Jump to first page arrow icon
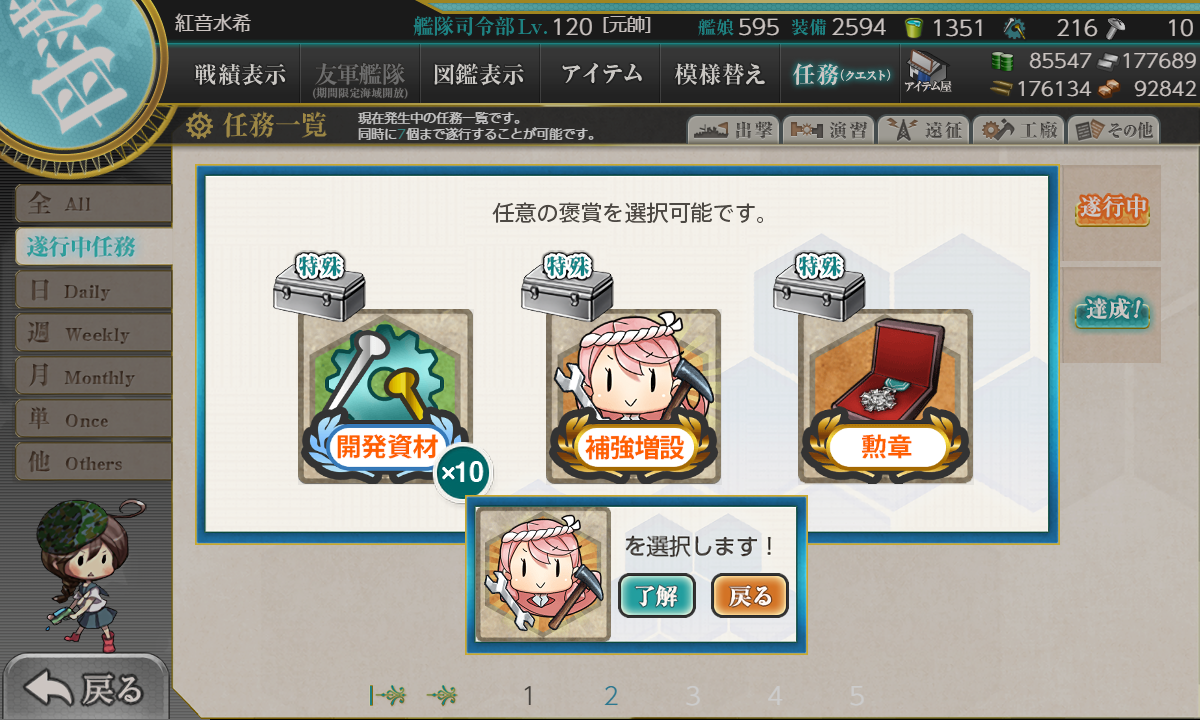This screenshot has height=720, width=1200. [x=388, y=695]
